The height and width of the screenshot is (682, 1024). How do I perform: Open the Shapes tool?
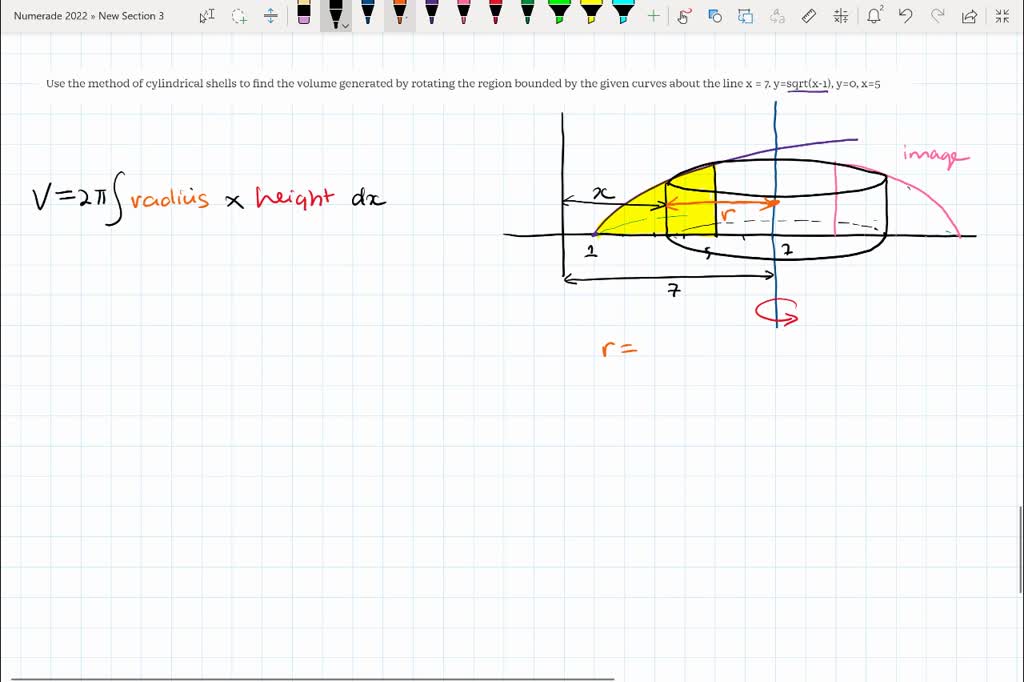click(x=714, y=16)
